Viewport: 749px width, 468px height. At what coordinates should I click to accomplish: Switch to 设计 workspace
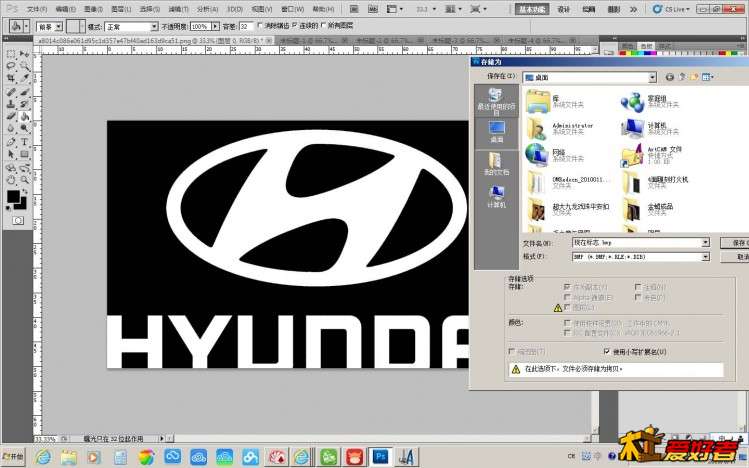[x=564, y=9]
